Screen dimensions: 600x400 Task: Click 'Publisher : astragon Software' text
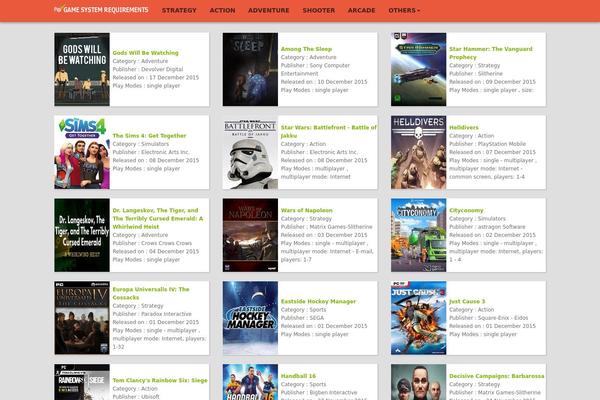click(487, 227)
